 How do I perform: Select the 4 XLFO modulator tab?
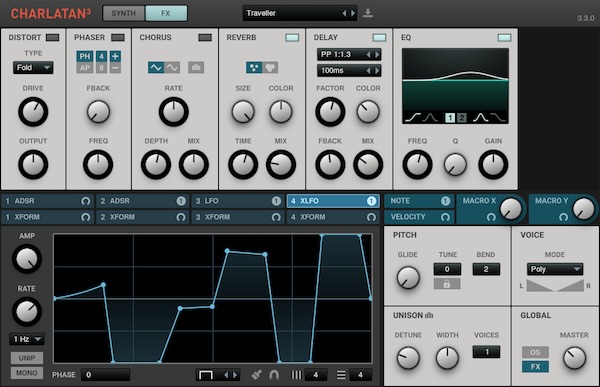pyautogui.click(x=333, y=201)
